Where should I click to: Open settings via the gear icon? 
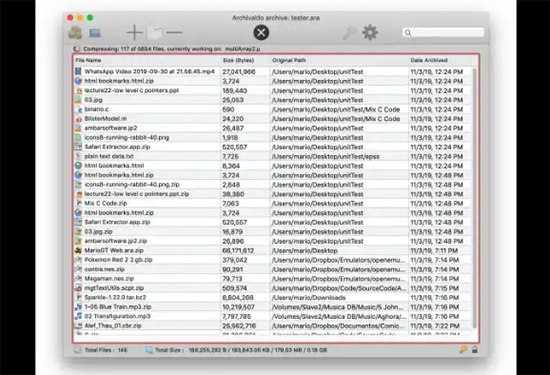pyautogui.click(x=370, y=32)
